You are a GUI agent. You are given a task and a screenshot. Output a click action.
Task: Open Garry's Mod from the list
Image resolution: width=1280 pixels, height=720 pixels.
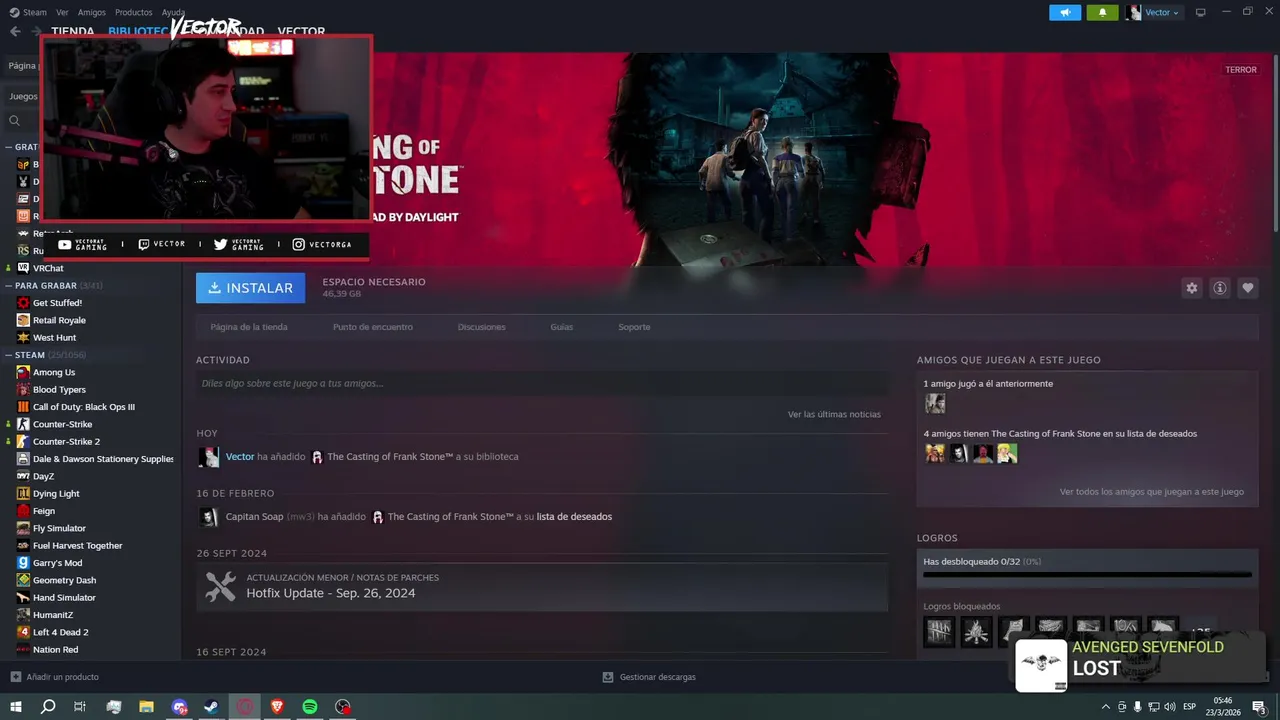click(x=57, y=563)
